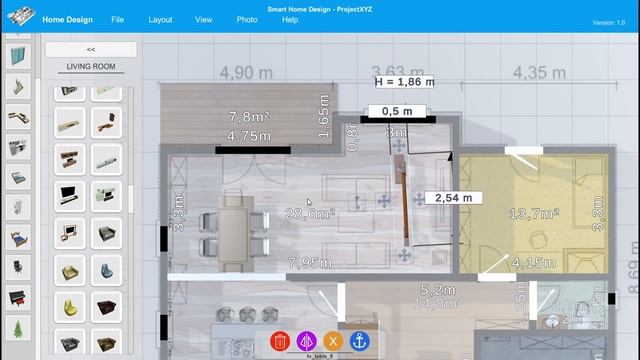Pick the black flat-screen TV thumbnail

click(70, 196)
